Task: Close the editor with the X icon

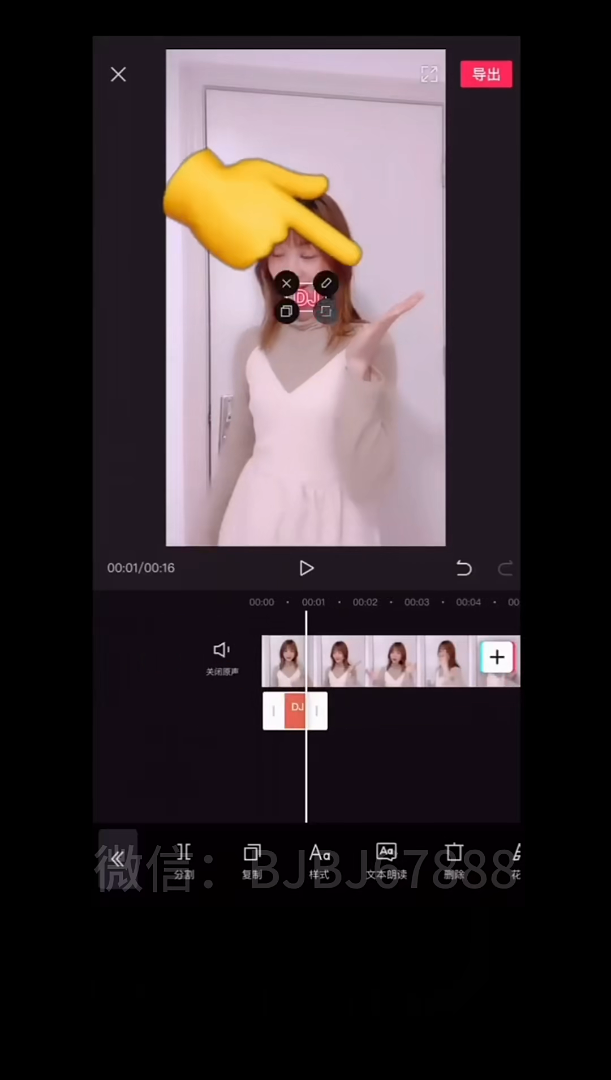Action: pyautogui.click(x=118, y=74)
